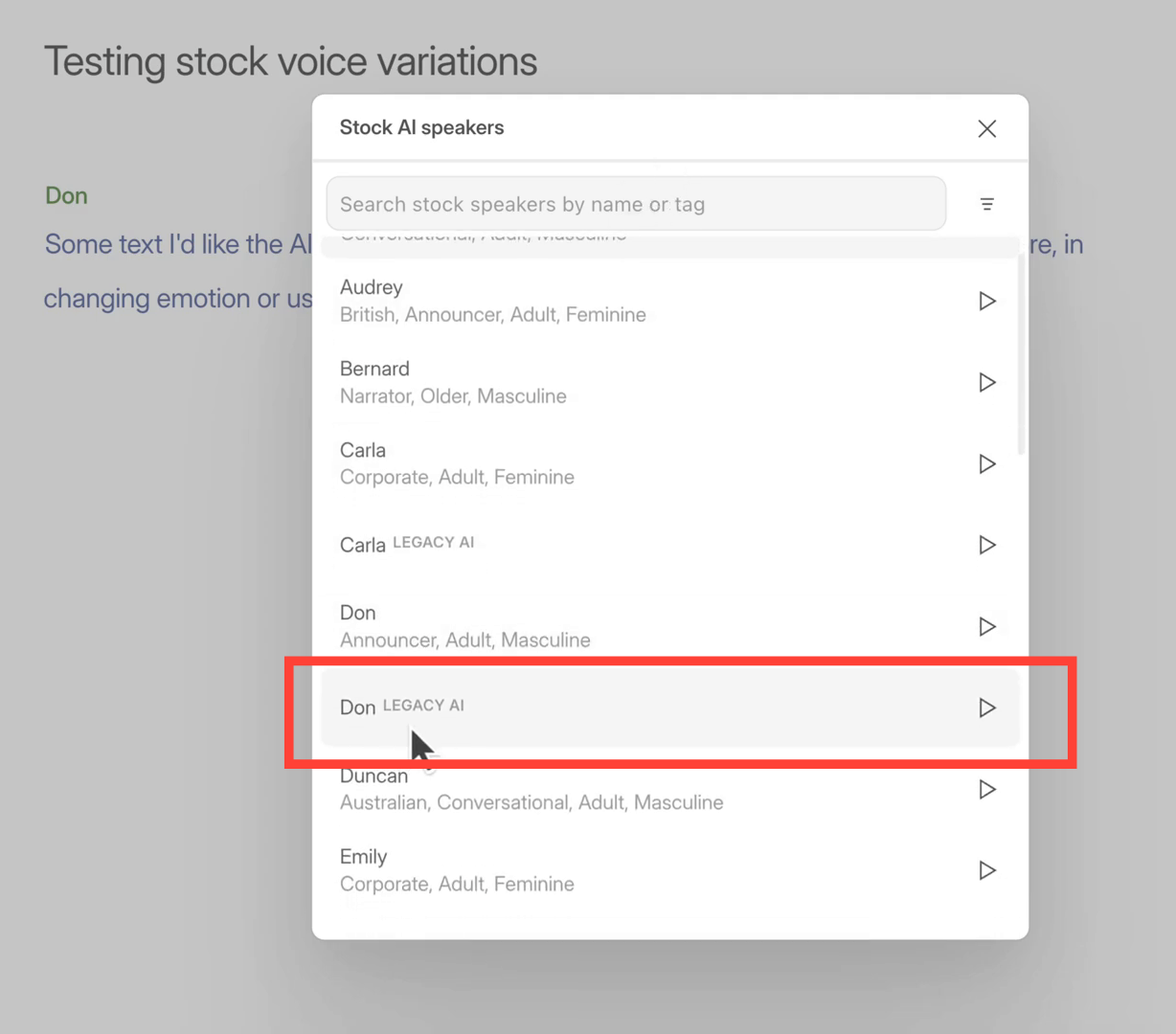Click the search stock speakers field
1176x1034 pixels.
pyautogui.click(x=636, y=203)
